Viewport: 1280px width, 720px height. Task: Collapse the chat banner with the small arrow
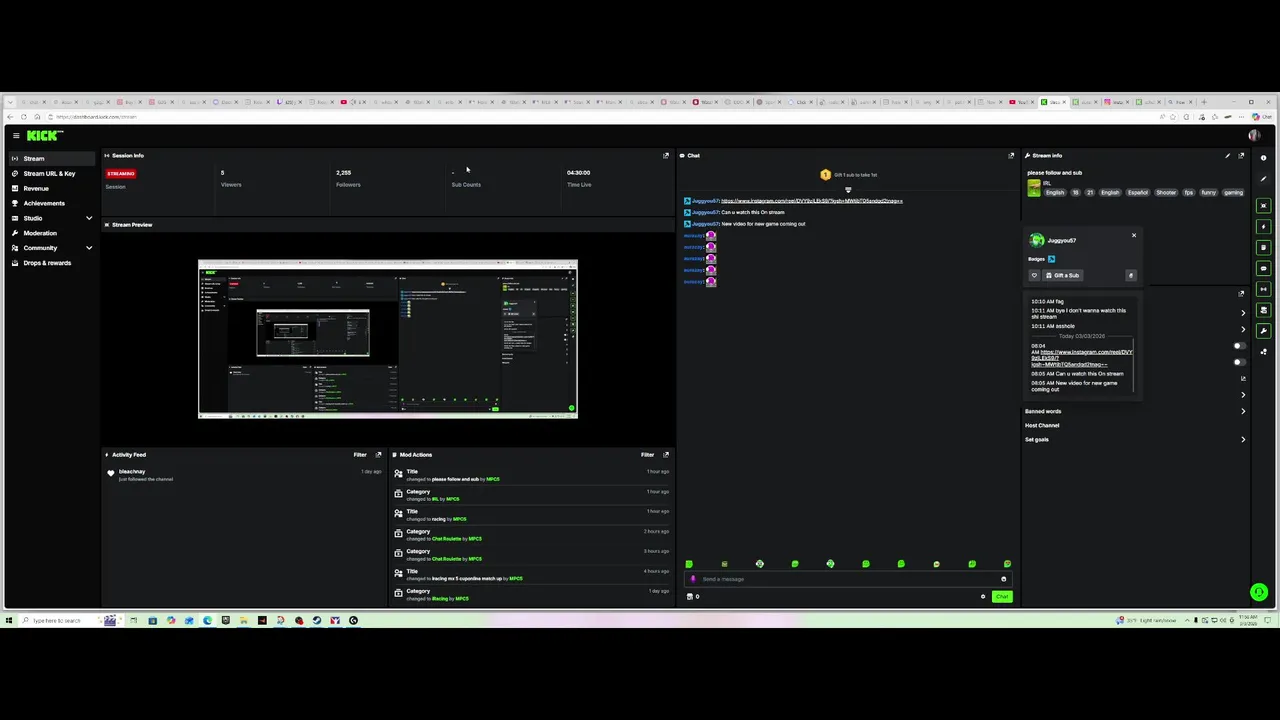(x=848, y=190)
